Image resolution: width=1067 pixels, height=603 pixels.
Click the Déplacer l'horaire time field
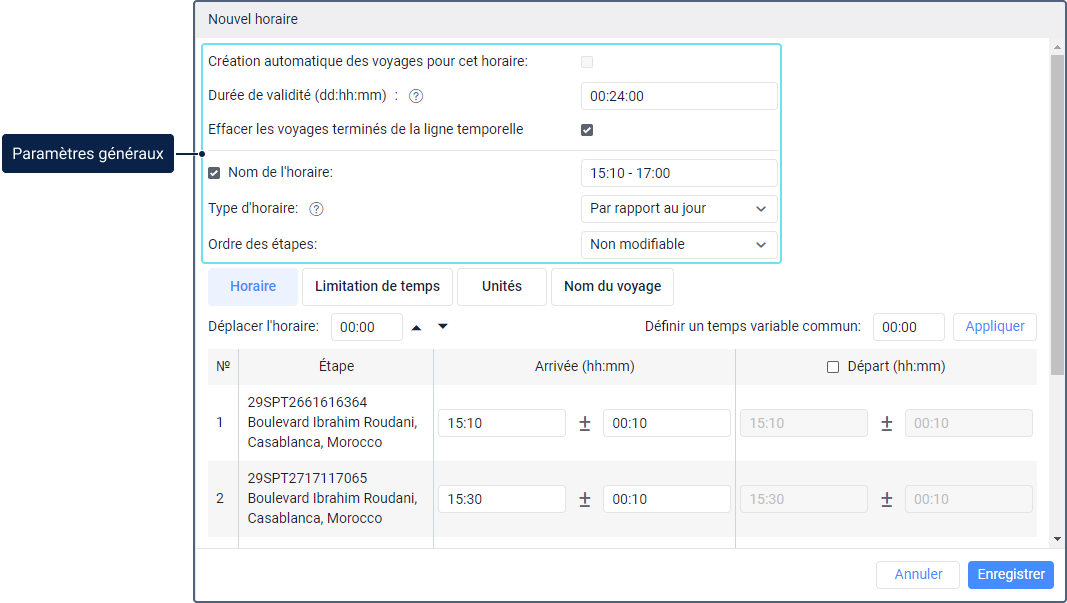[367, 327]
